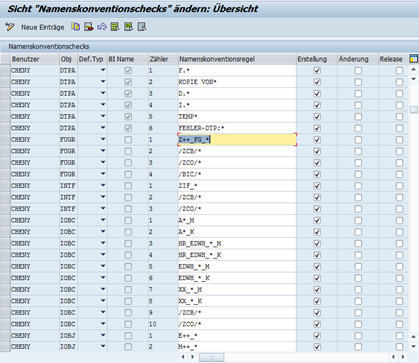The height and width of the screenshot is (363, 419).
Task: Open Def.Typ dropdown for rule Z++_FG_*
Action: click(x=103, y=139)
